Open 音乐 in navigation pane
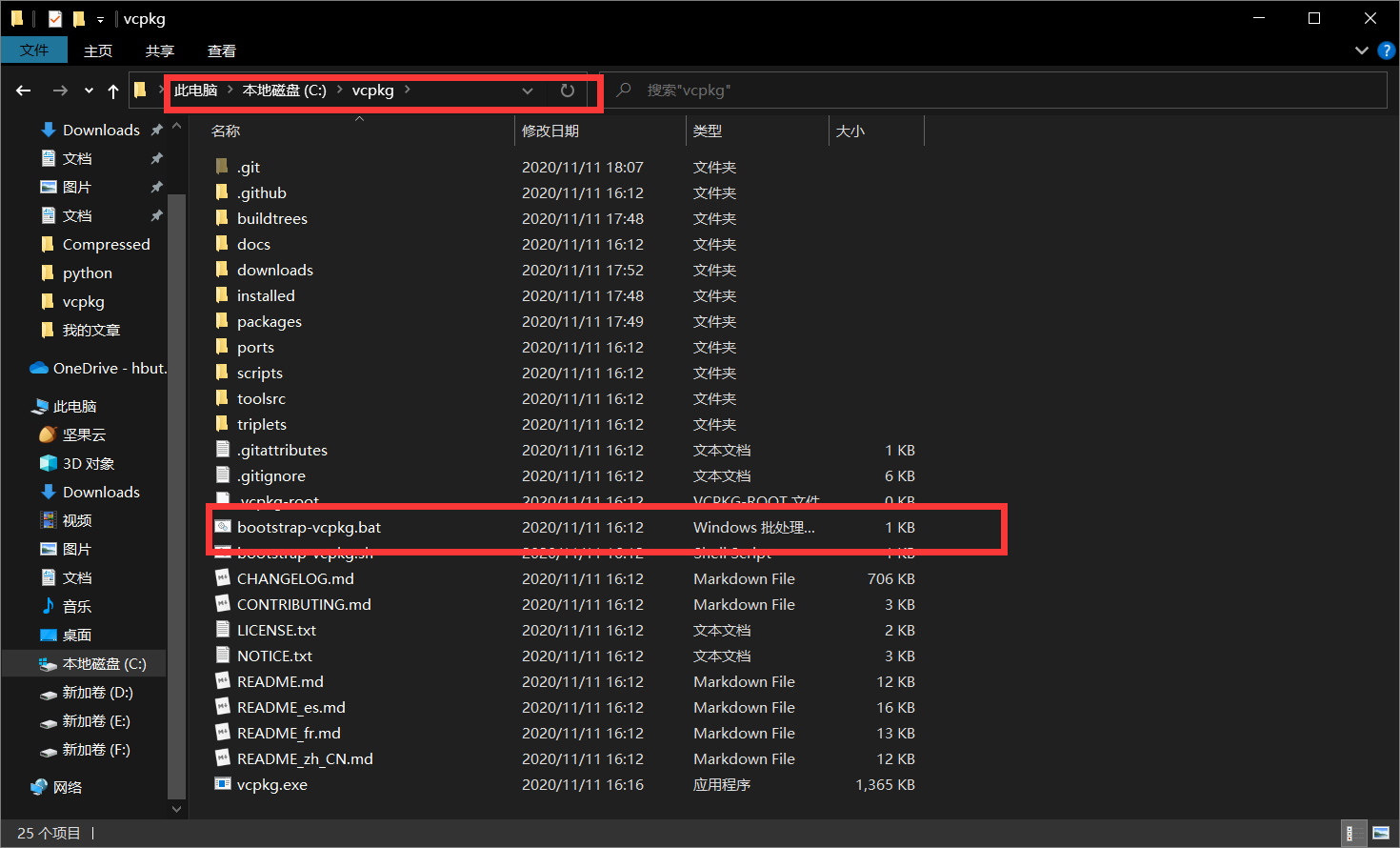Screen dimensions: 1400x848 [x=76, y=606]
